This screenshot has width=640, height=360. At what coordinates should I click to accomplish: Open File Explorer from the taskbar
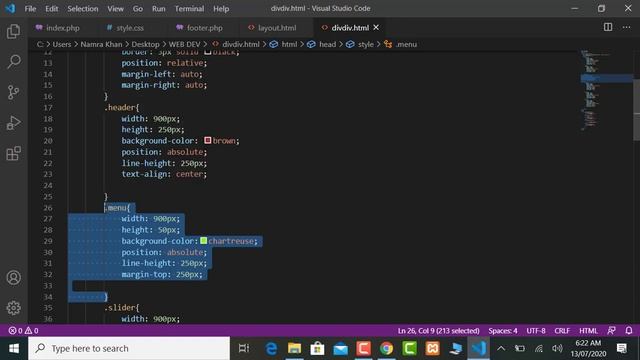(x=294, y=349)
